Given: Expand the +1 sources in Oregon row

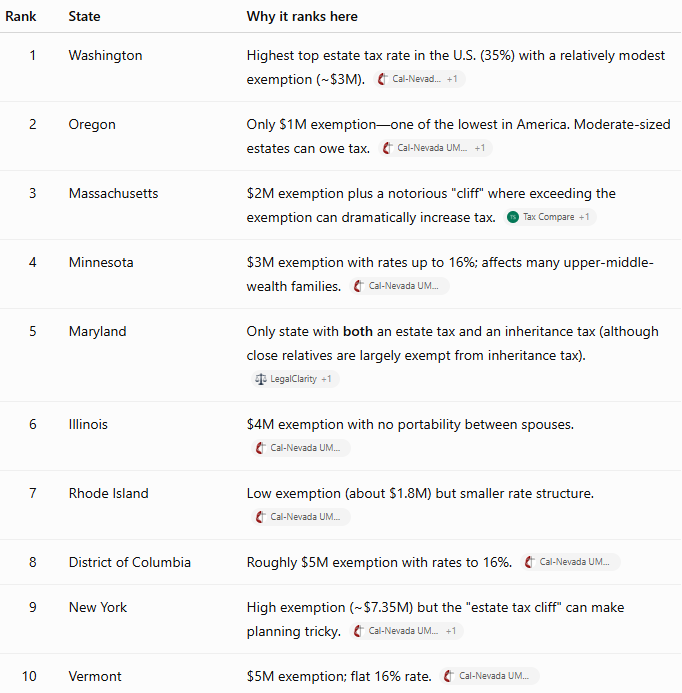Looking at the screenshot, I should pyautogui.click(x=480, y=148).
